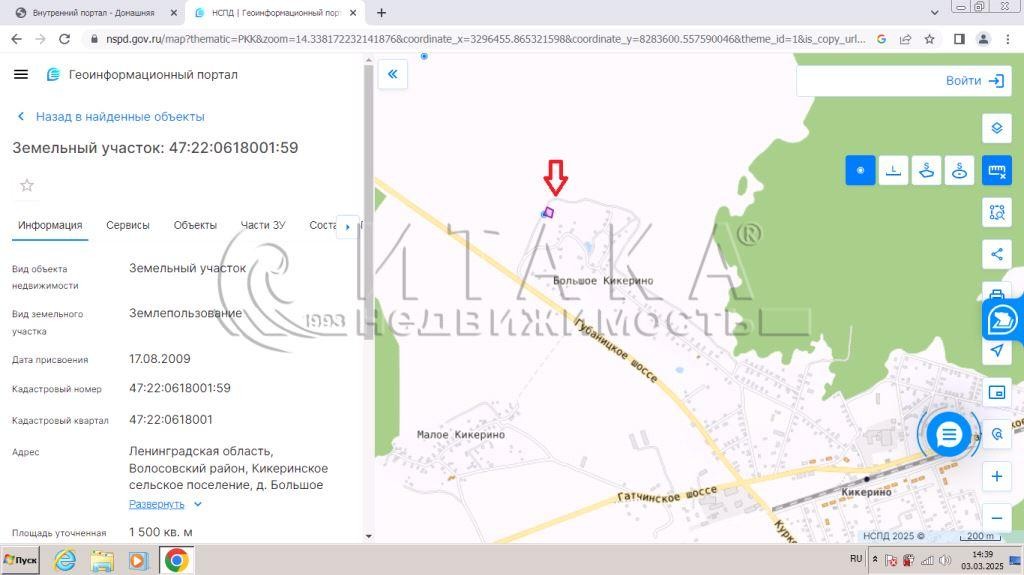Zoom in the map
The width and height of the screenshot is (1024, 575).
[x=997, y=476]
